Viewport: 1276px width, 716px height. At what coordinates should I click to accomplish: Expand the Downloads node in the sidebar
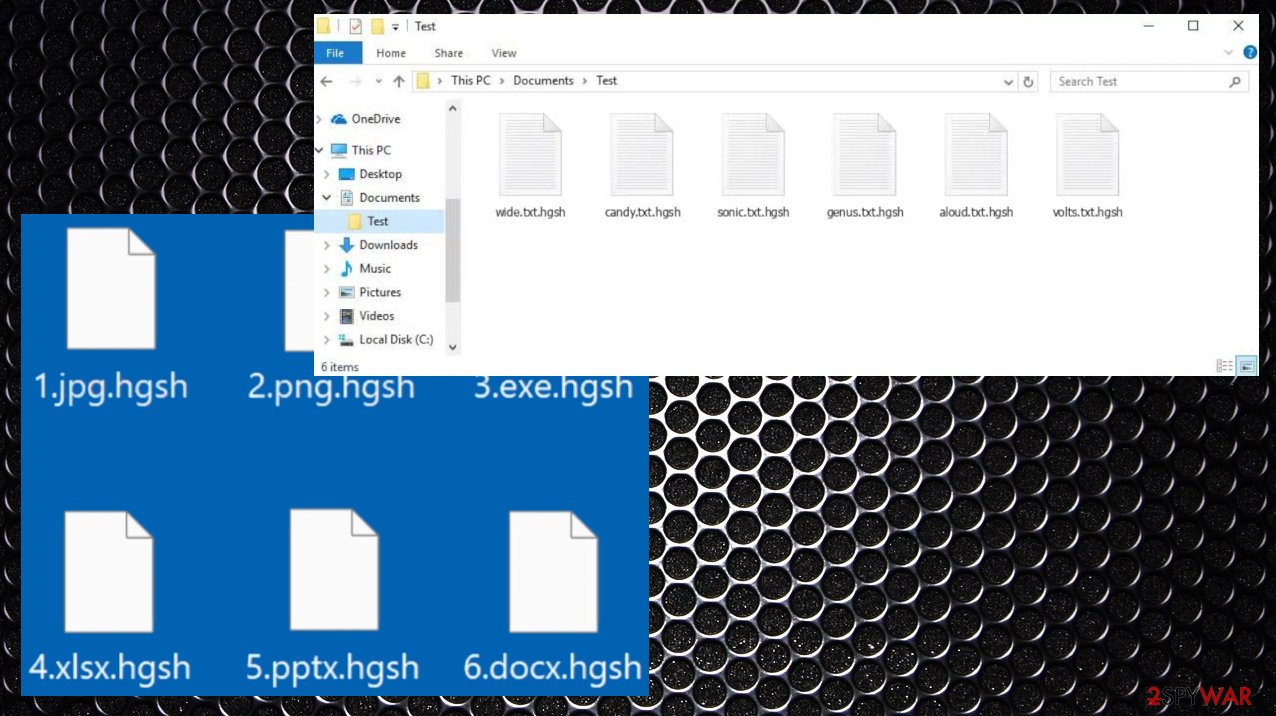pyautogui.click(x=327, y=245)
